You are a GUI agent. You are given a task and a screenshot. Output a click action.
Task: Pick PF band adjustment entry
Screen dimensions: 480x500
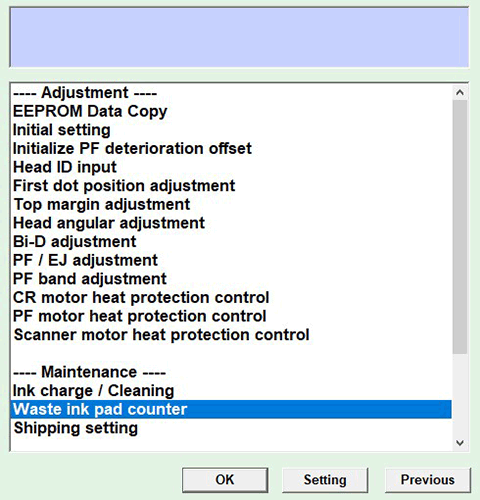pyautogui.click(x=90, y=279)
